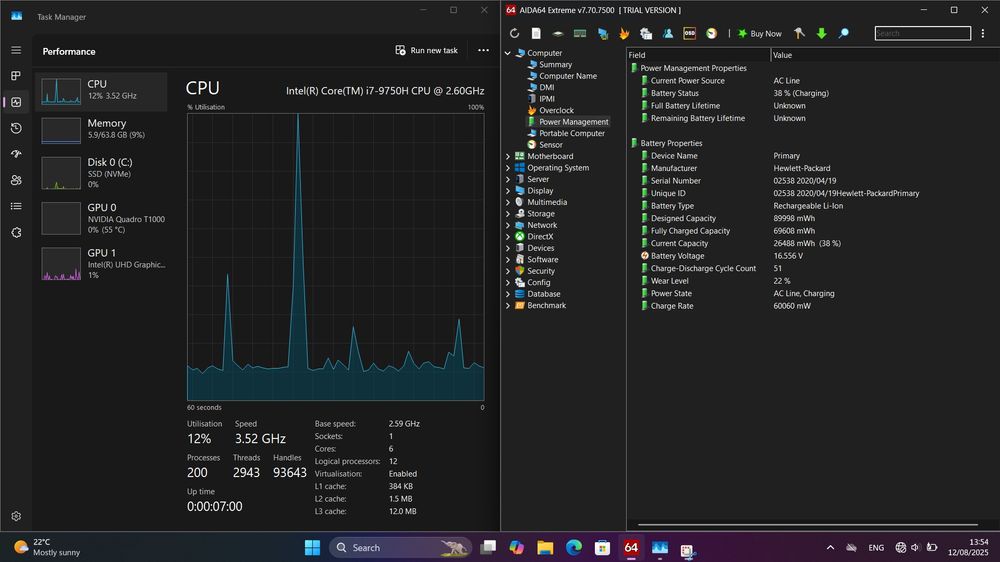Click AIDA64 gear-and-window toolbar icon
The height and width of the screenshot is (562, 1000).
click(645, 33)
